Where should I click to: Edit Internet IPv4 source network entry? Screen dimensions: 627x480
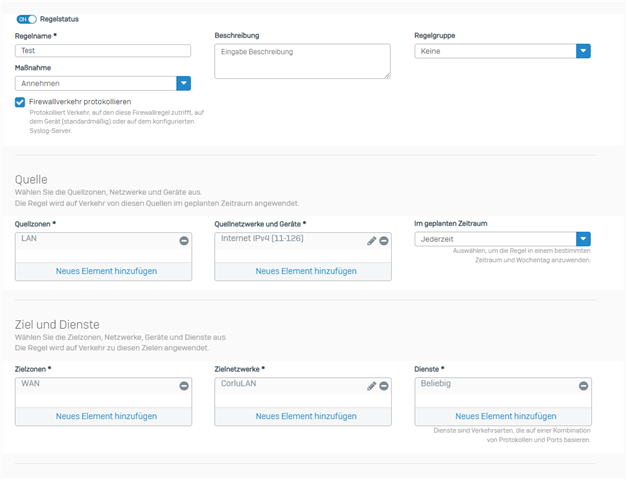coord(371,241)
